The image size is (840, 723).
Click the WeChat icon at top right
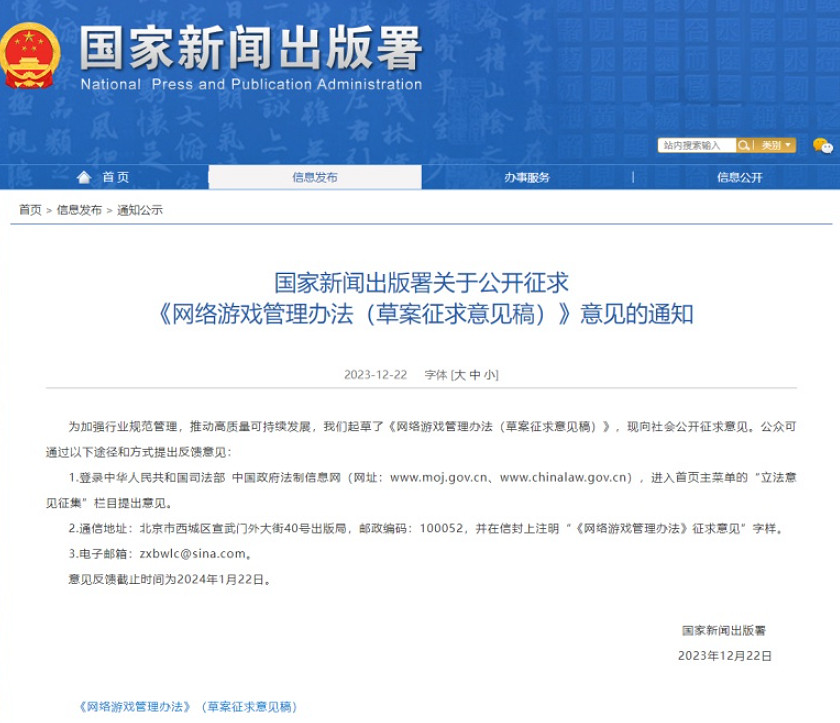coord(822,147)
